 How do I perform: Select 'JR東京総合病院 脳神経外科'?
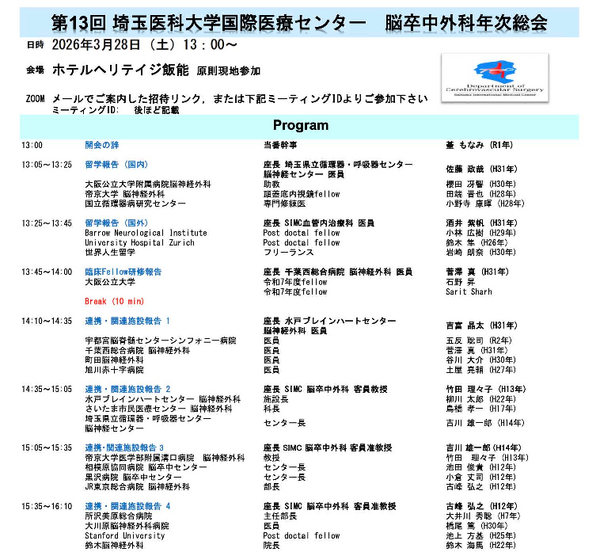(x=137, y=487)
